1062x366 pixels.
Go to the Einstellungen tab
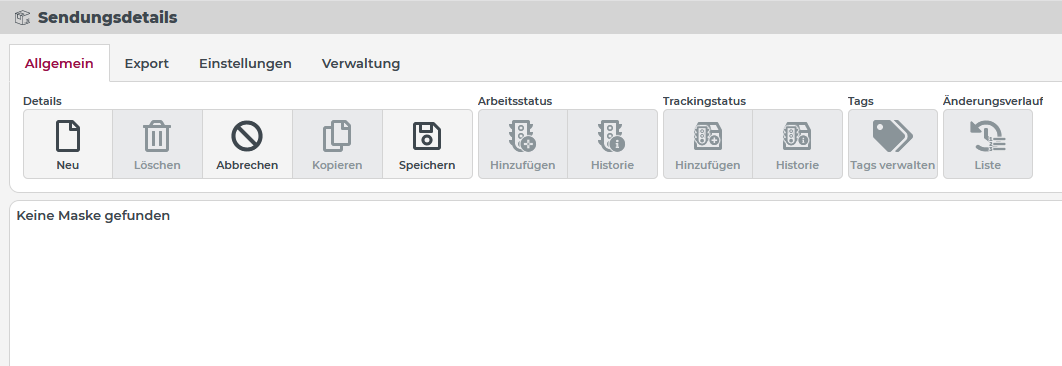pyautogui.click(x=245, y=64)
